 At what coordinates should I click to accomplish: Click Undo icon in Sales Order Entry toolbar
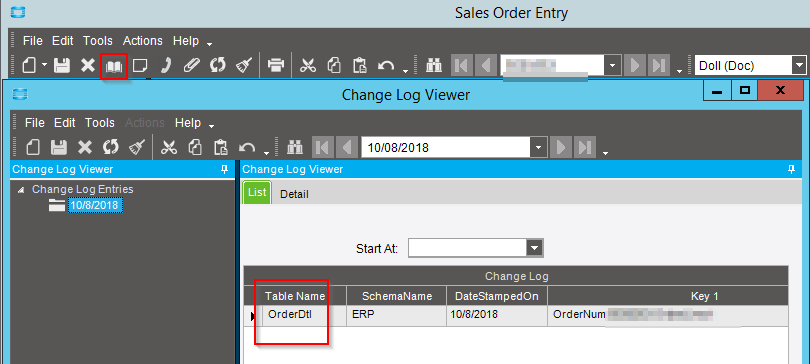(386, 66)
